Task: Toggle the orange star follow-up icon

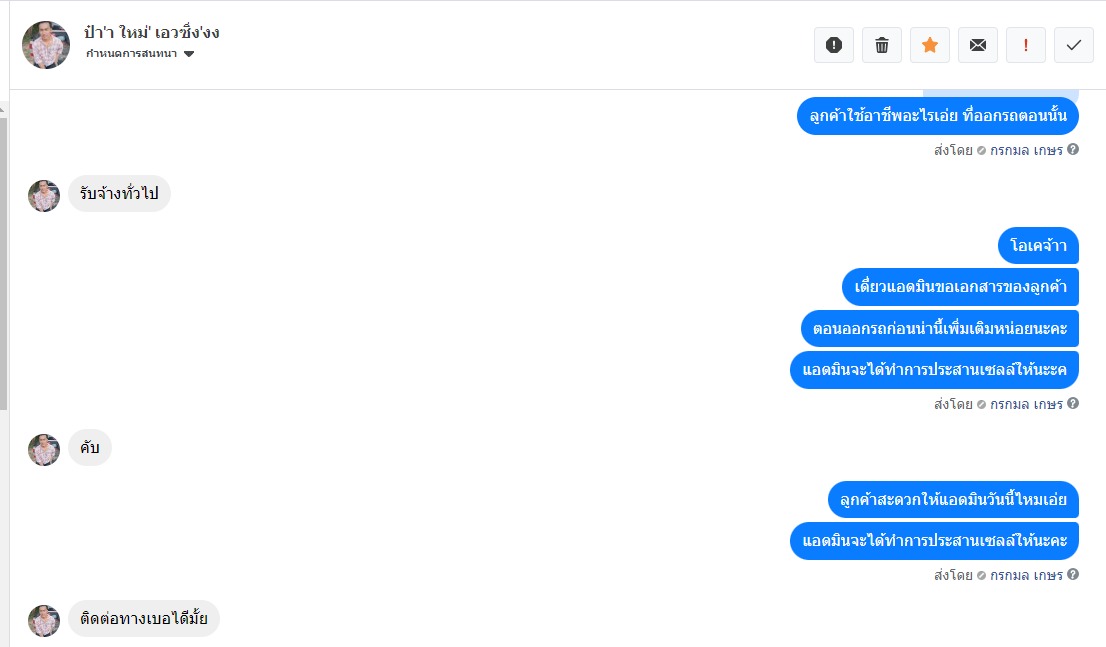Action: point(930,45)
